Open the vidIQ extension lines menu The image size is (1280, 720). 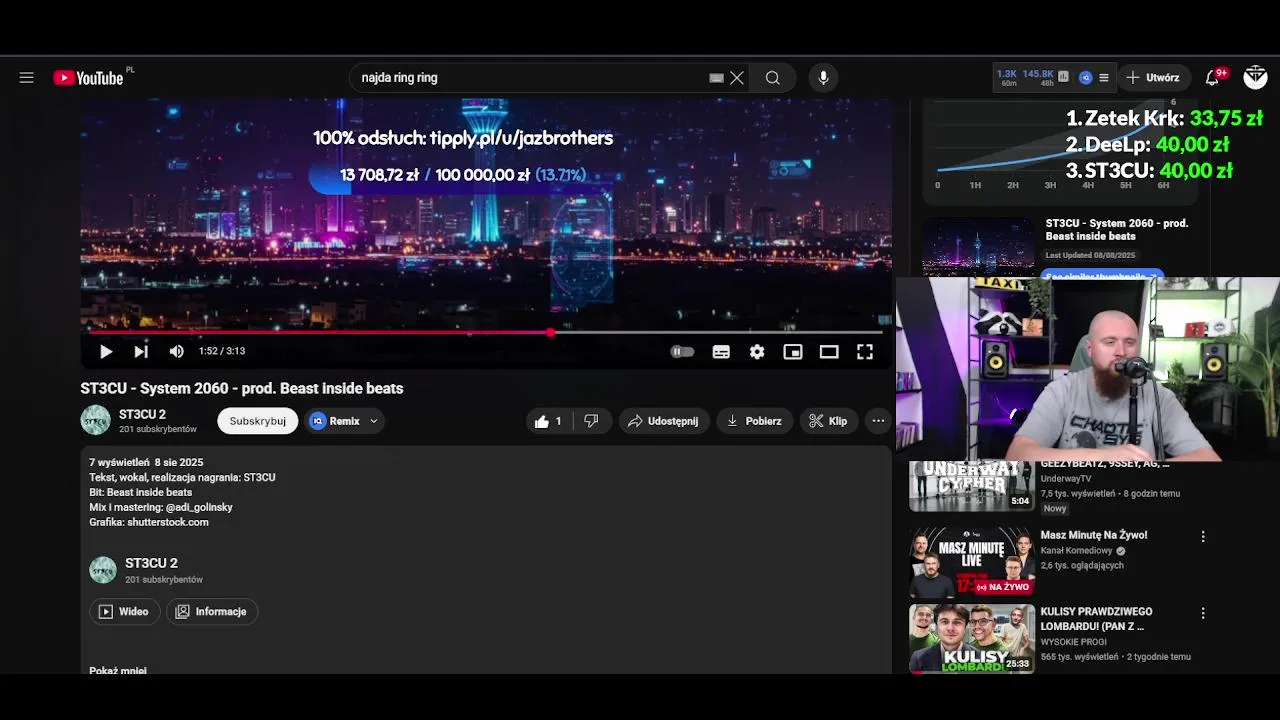pyautogui.click(x=1104, y=77)
